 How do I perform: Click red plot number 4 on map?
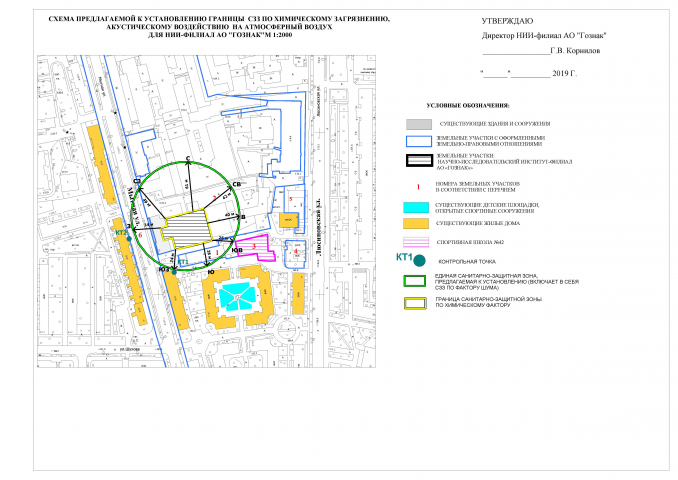pyautogui.click(x=296, y=251)
